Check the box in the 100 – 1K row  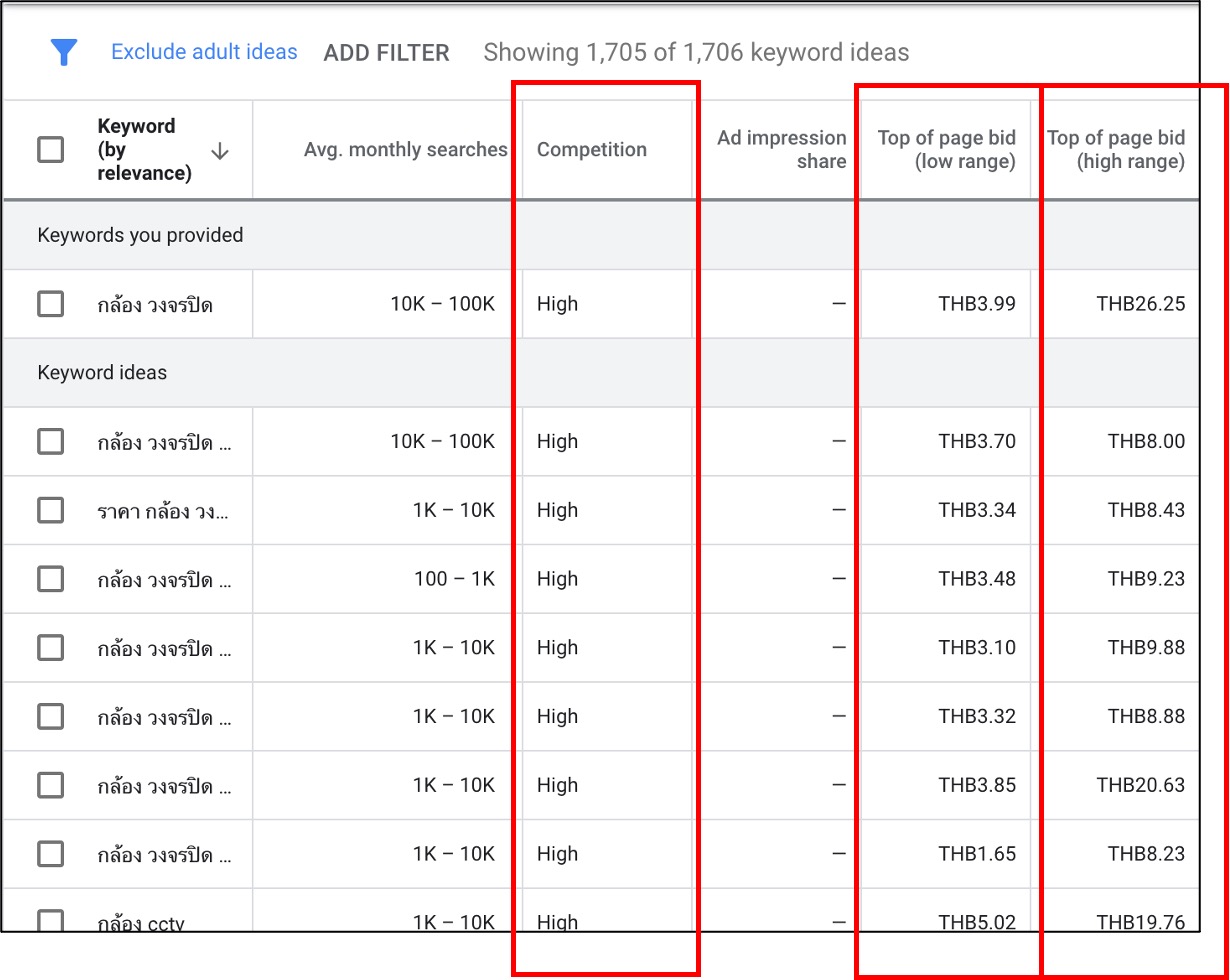point(50,579)
